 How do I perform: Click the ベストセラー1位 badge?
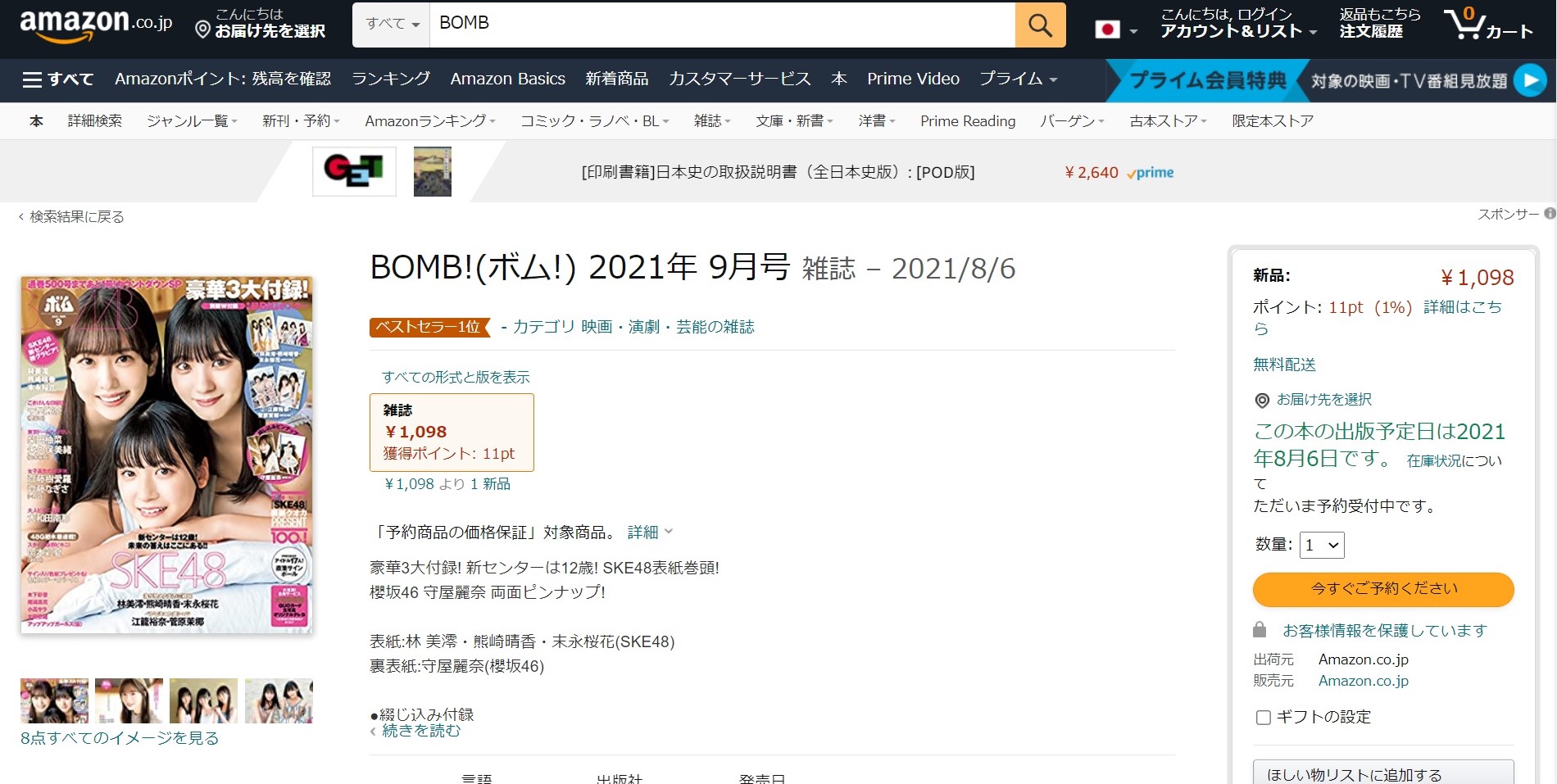point(429,327)
